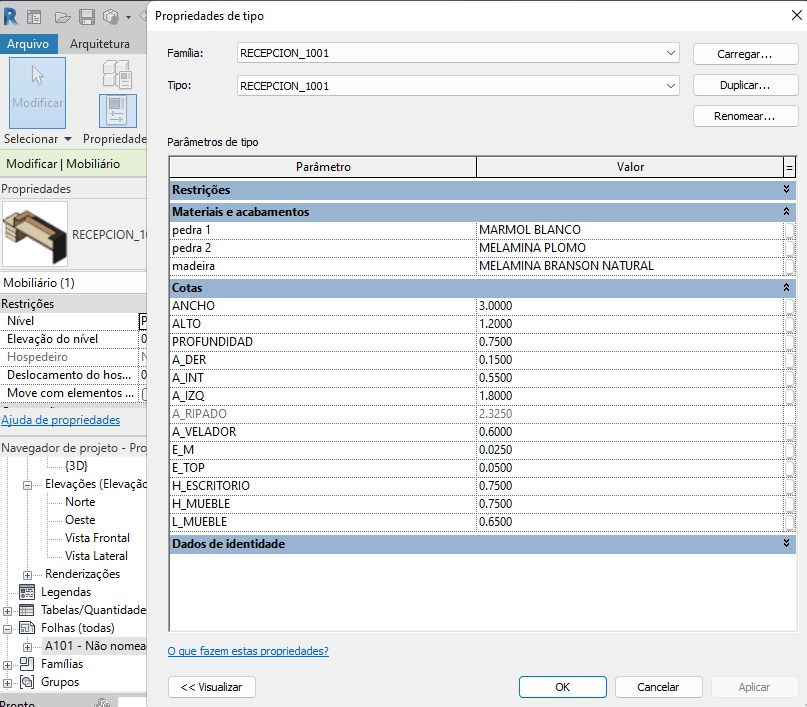This screenshot has width=807, height=707.
Task: Switch to the Arquitetura ribbon tab
Action: (x=100, y=44)
